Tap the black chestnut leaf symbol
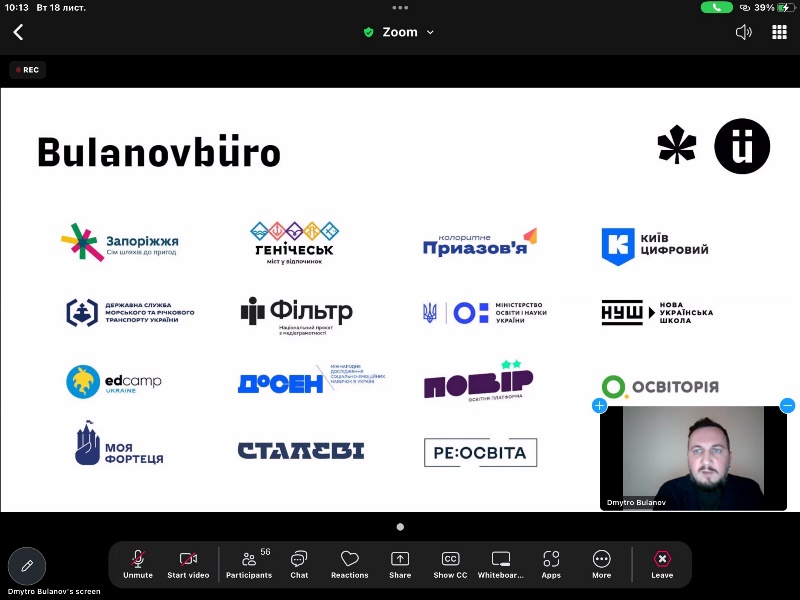 (x=677, y=145)
